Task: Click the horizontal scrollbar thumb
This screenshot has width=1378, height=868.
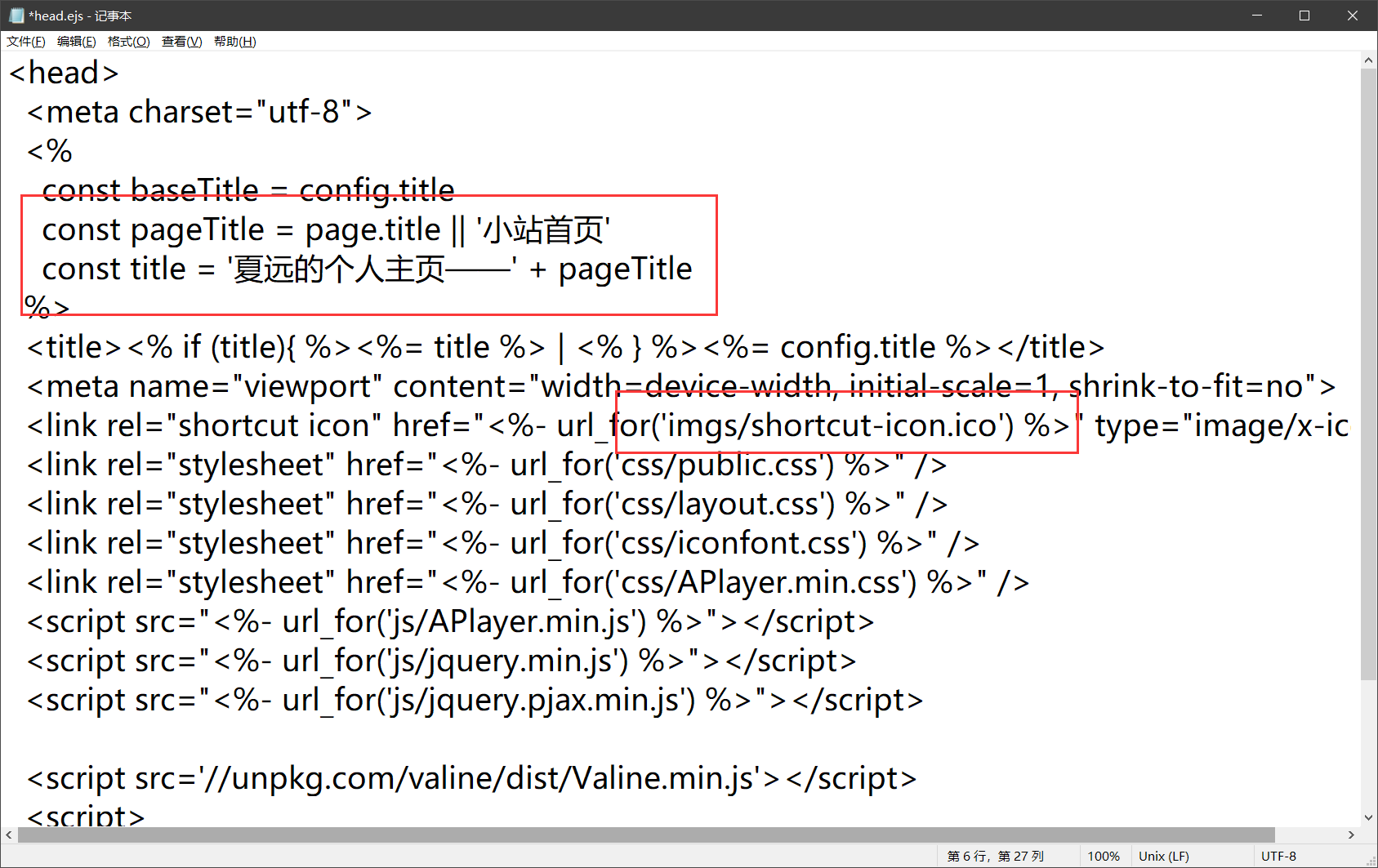Action: coord(646,835)
